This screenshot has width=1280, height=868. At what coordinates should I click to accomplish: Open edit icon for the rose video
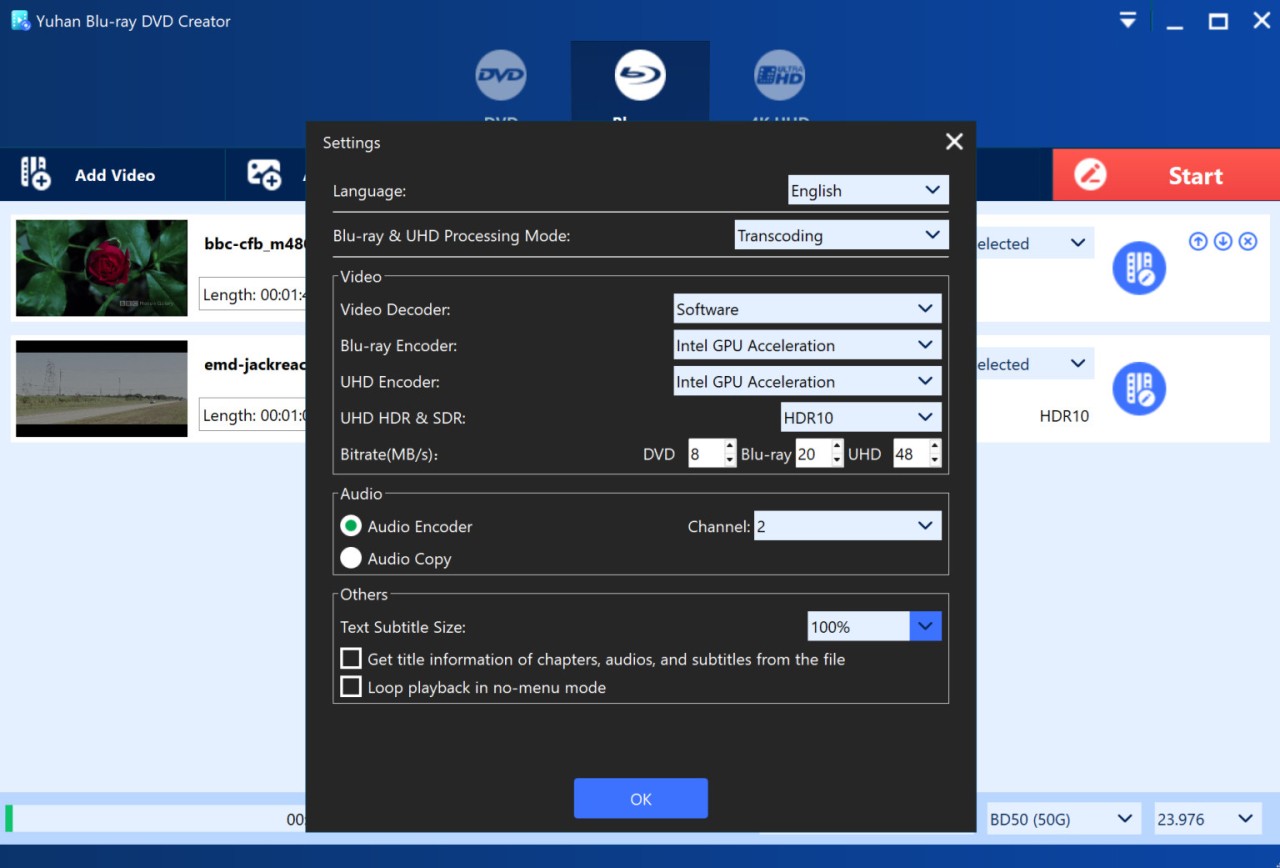click(1139, 268)
